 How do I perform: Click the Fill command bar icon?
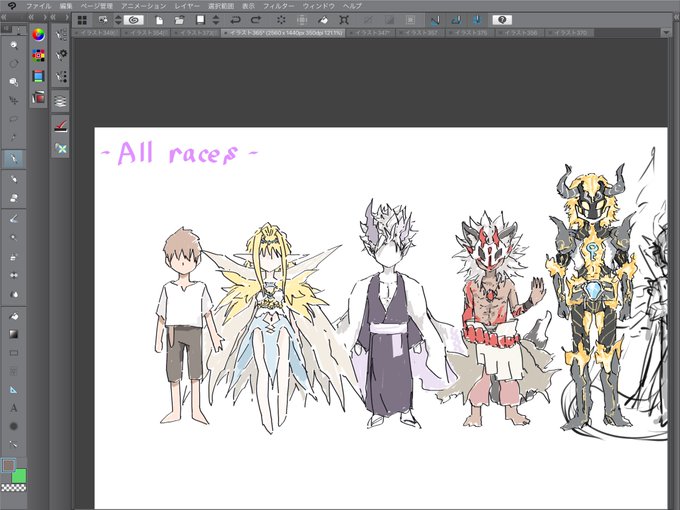pos(323,20)
